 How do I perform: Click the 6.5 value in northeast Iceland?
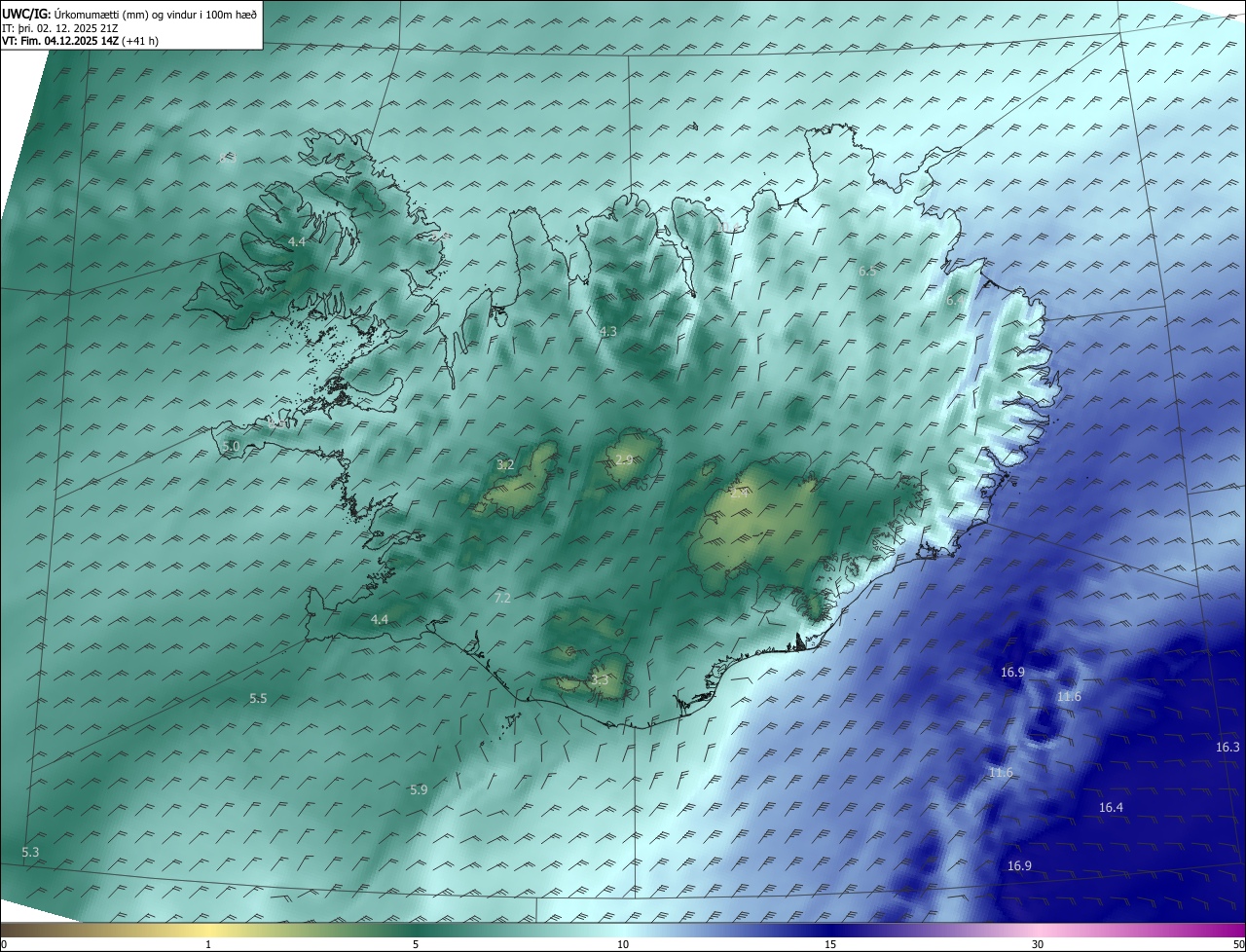867,272
